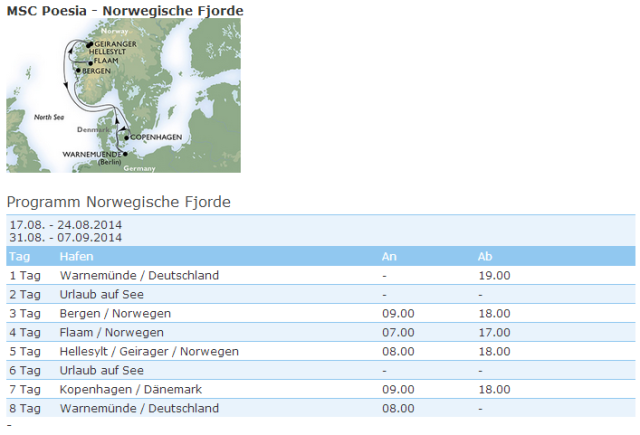The height and width of the screenshot is (435, 640).
Task: Click the 'WARNEMUENDE' label on the map
Action: point(92,154)
